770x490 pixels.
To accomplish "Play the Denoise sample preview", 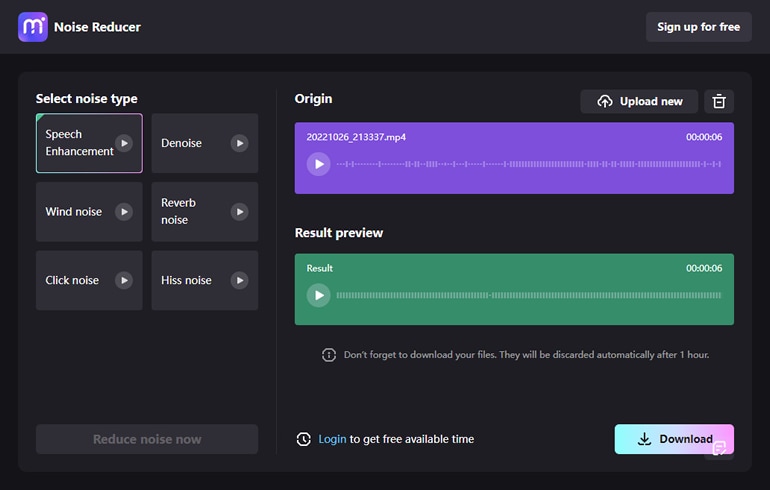I will tap(240, 143).
